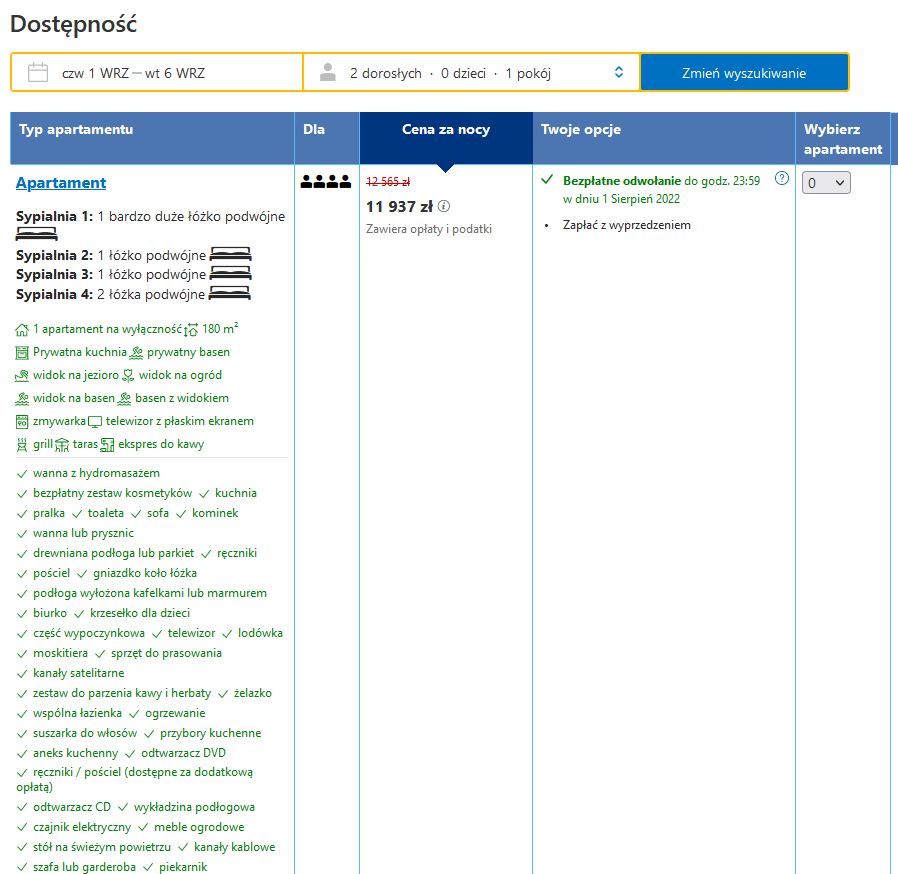Click the zmywarka dishwasher icon
Screen dimensions: 898x874
point(22,422)
